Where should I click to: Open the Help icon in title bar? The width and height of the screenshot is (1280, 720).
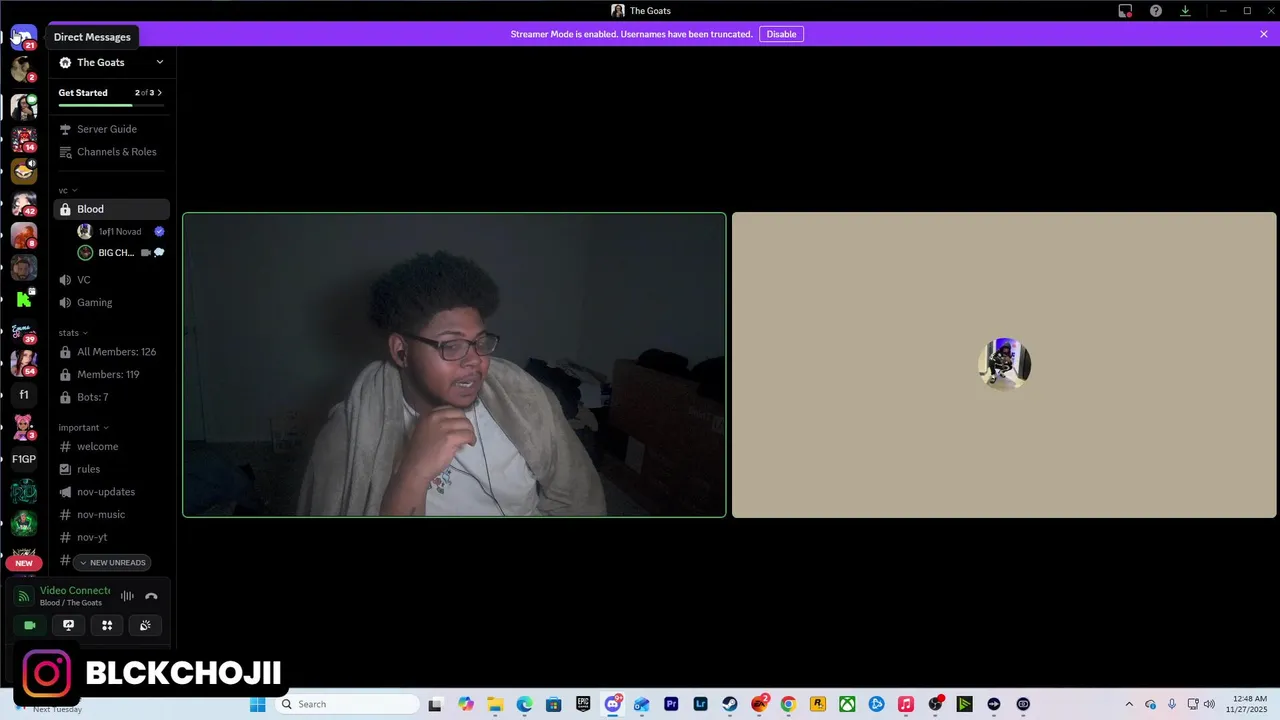point(1156,11)
